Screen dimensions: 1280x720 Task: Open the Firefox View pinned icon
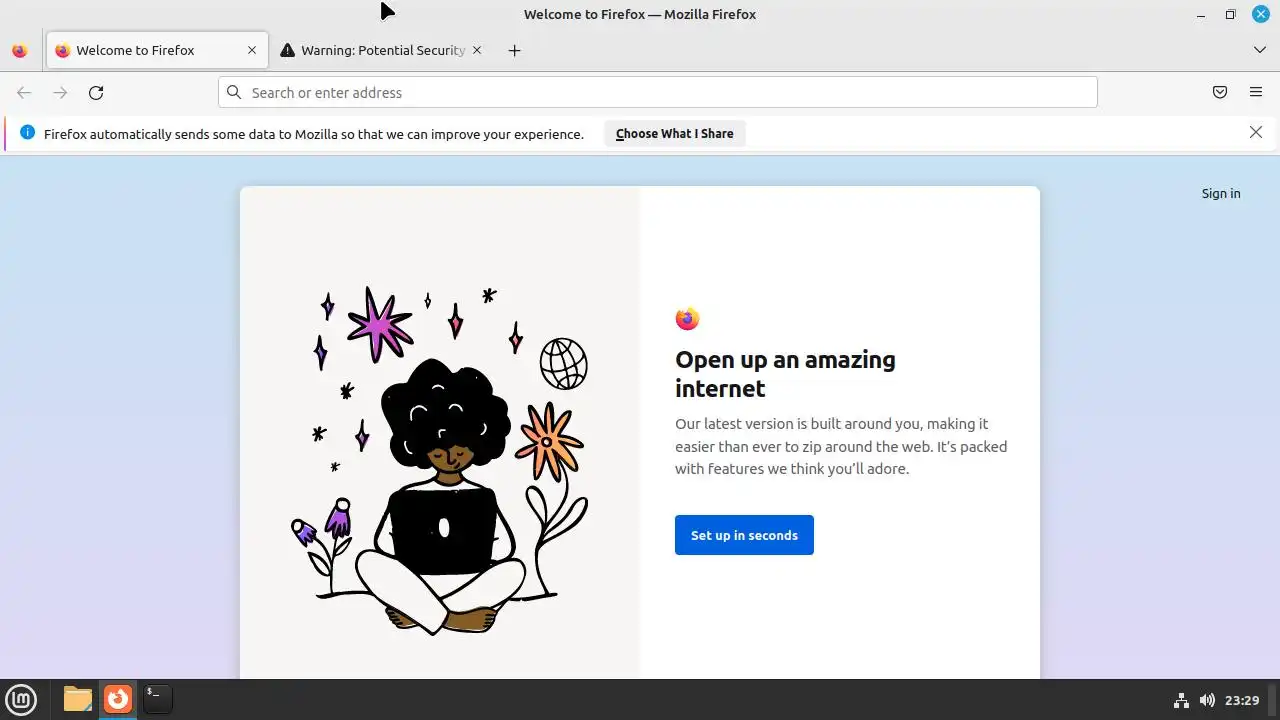click(19, 50)
